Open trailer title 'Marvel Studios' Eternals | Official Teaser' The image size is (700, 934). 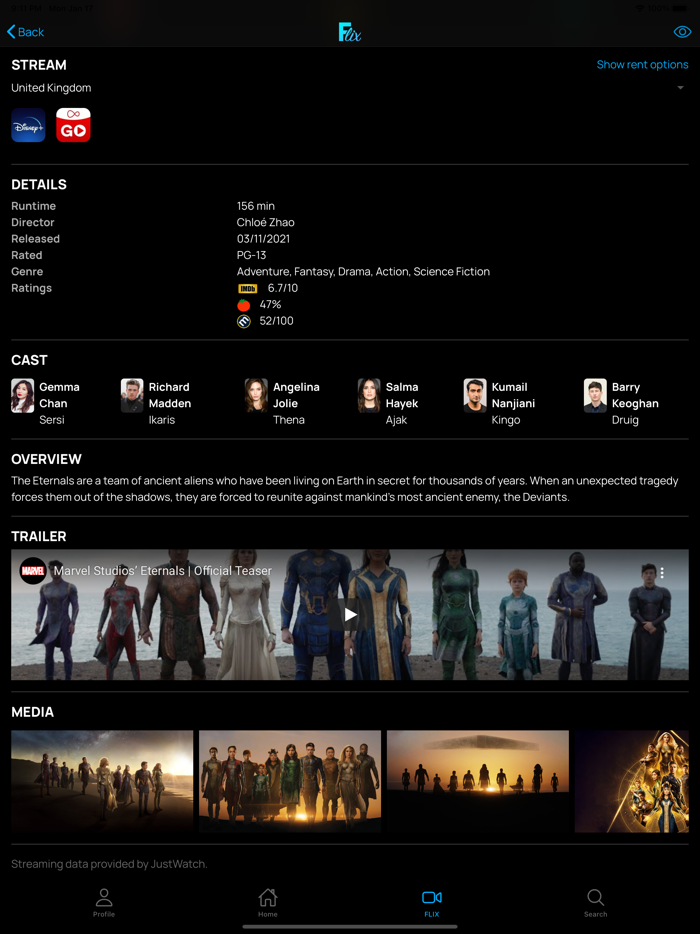[163, 571]
